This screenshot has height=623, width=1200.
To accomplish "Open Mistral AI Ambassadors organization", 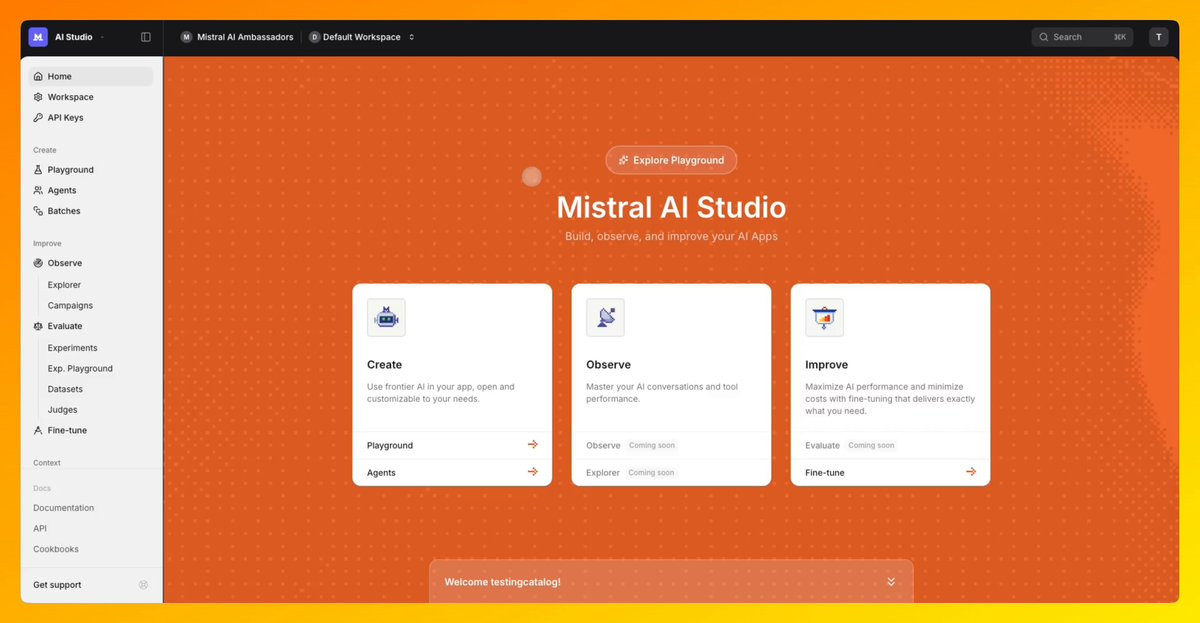I will (237, 37).
